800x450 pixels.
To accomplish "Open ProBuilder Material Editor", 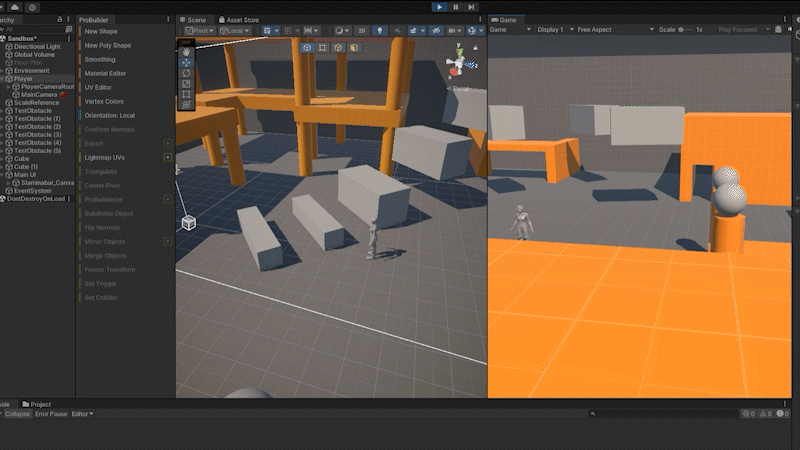I will 105,73.
